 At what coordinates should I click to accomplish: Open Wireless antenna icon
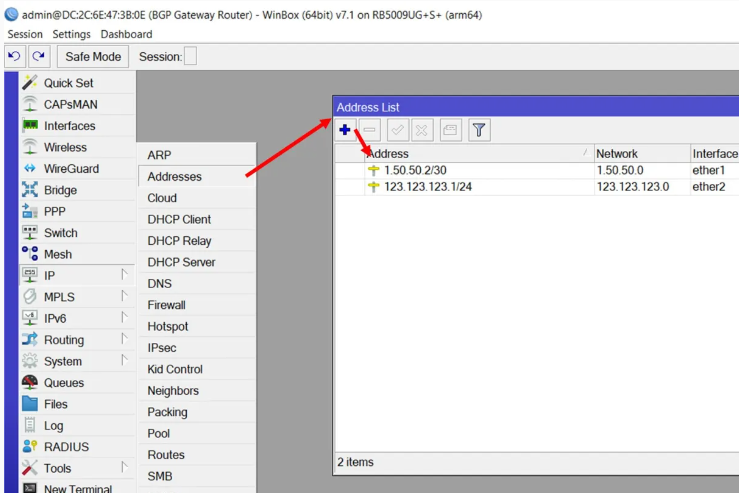coord(30,147)
